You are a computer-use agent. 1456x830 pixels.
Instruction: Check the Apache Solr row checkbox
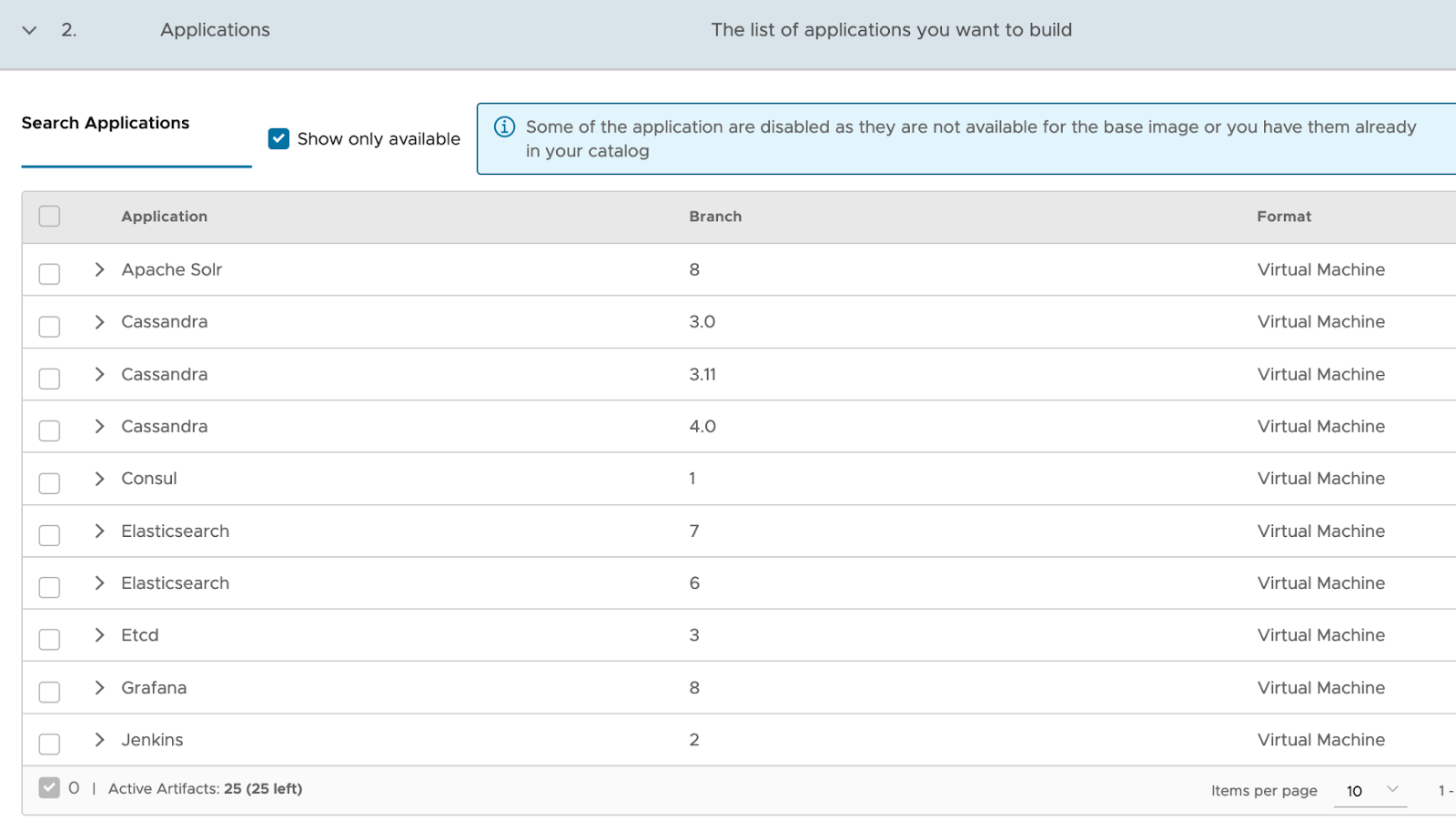pos(49,273)
